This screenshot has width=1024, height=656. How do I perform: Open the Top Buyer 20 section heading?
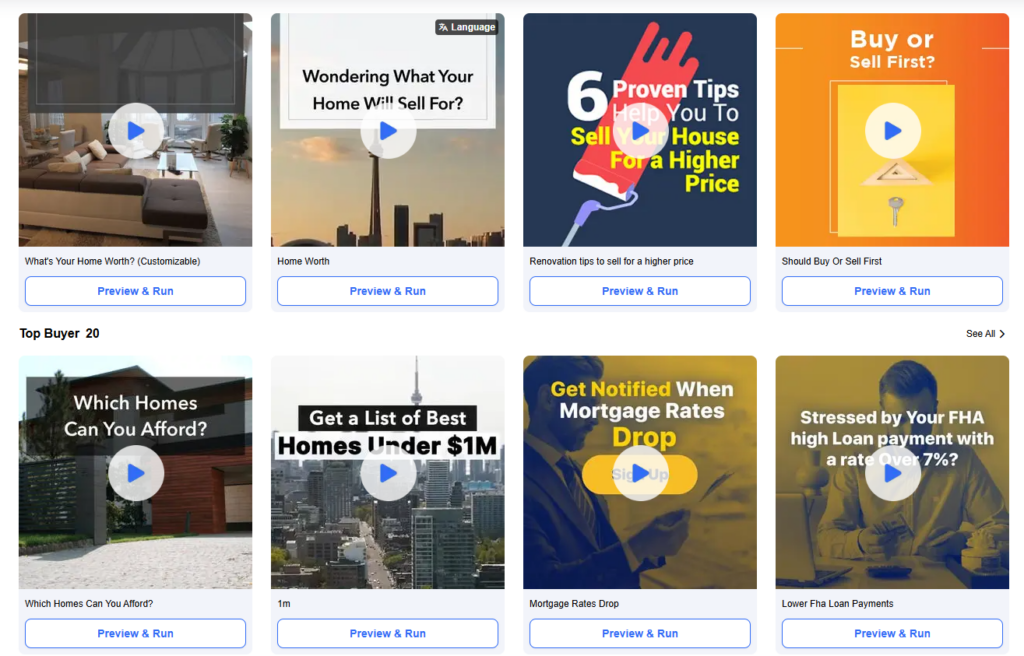coord(59,333)
